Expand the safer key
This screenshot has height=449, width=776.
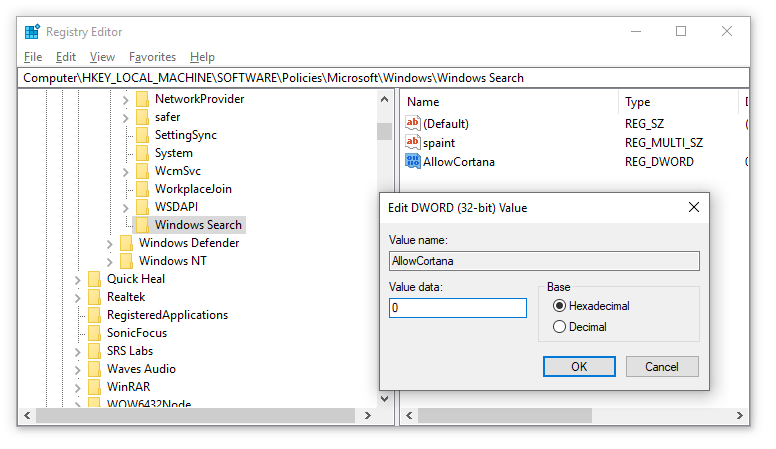click(125, 118)
